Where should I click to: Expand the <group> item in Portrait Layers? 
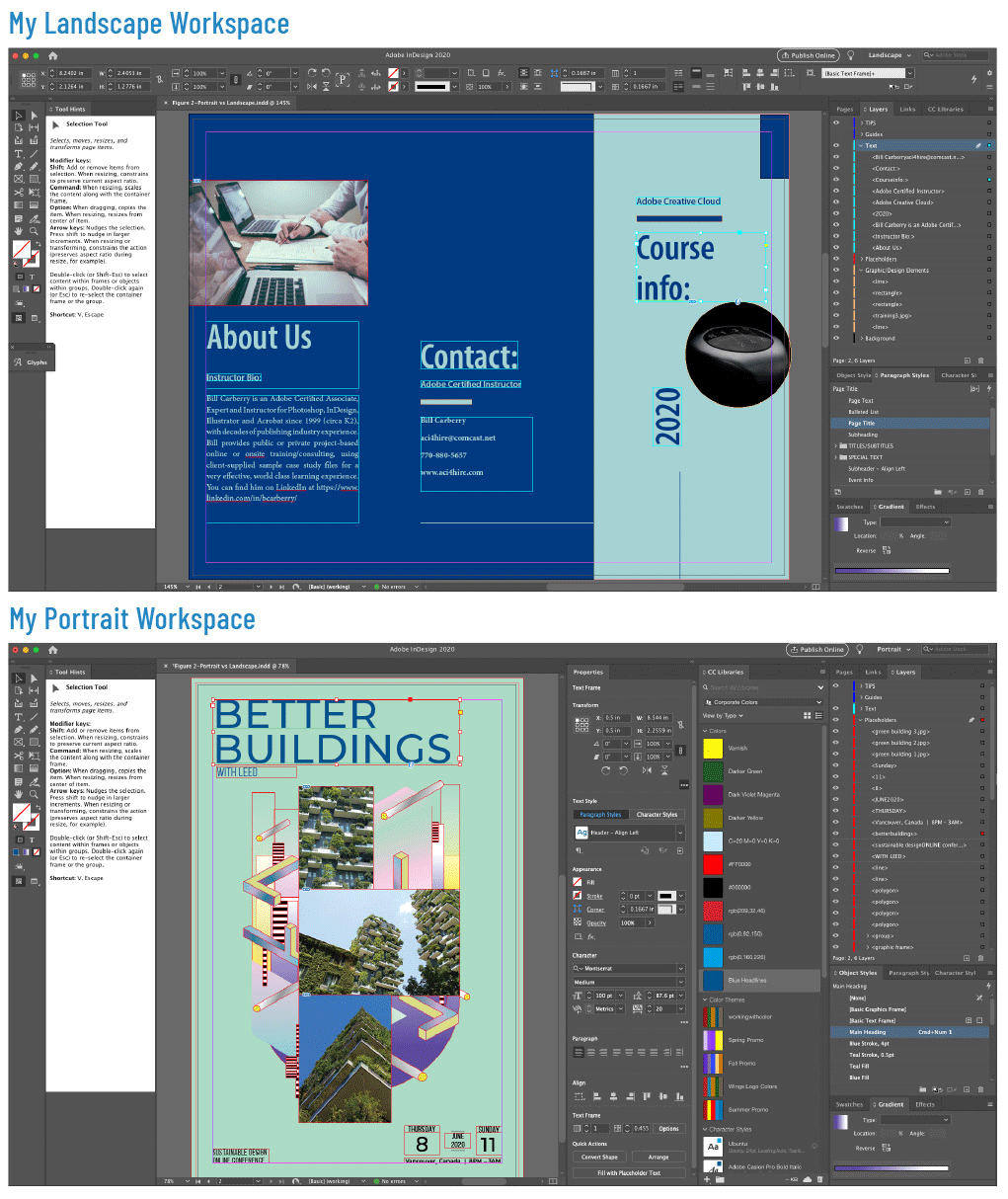click(869, 935)
